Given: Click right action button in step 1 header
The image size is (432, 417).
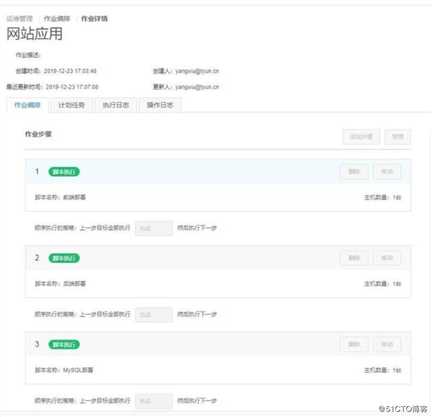Looking at the screenshot, I should point(387,172).
